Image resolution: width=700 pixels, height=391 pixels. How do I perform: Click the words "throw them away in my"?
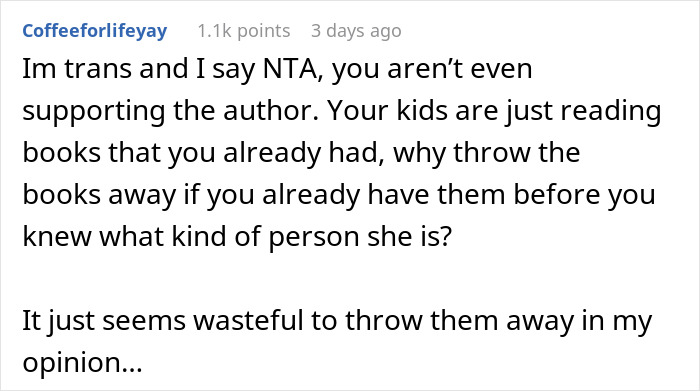point(499,320)
